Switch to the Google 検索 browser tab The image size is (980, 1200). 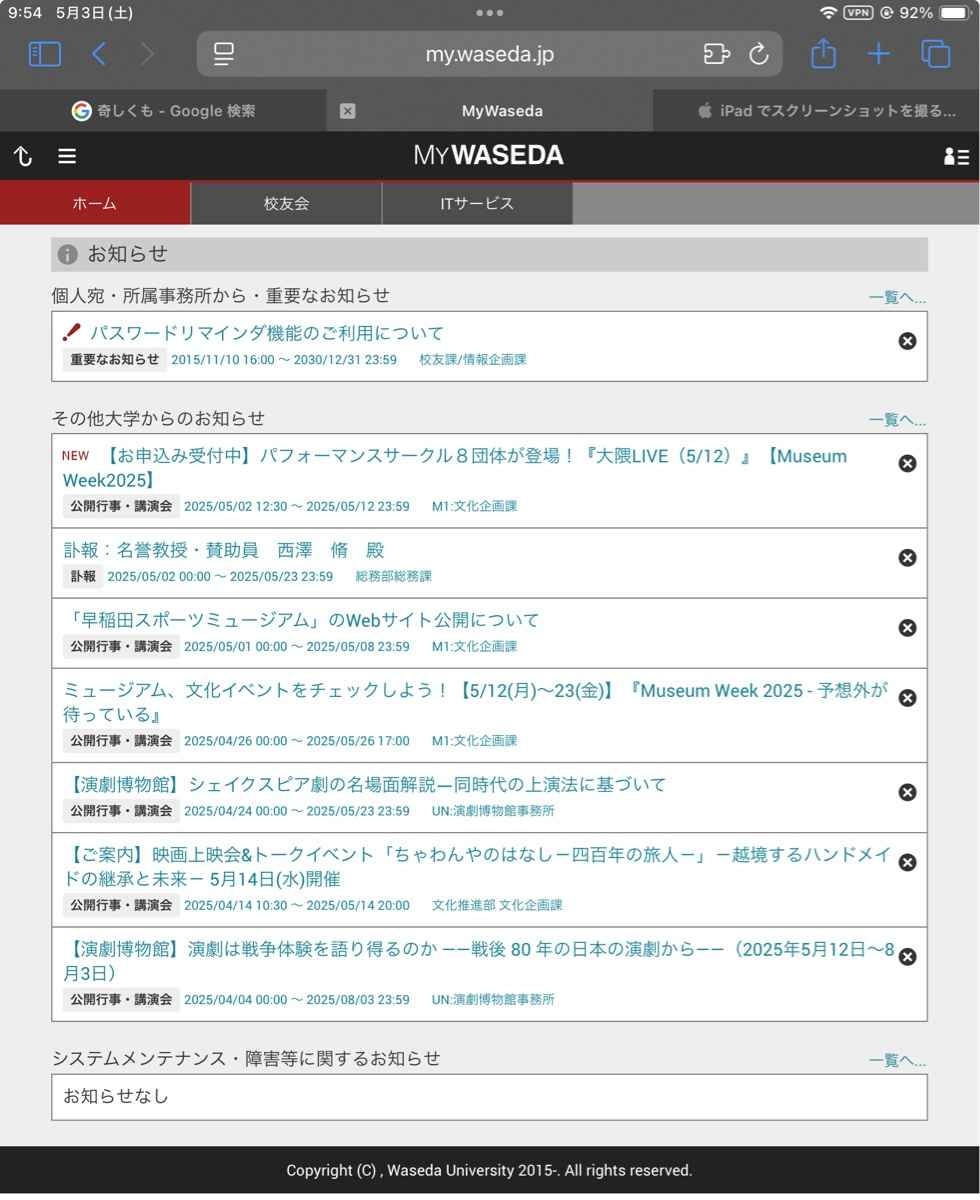(x=163, y=111)
